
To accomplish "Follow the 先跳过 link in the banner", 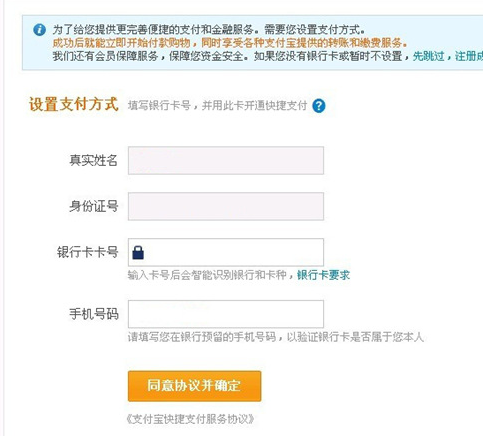I will [429, 56].
